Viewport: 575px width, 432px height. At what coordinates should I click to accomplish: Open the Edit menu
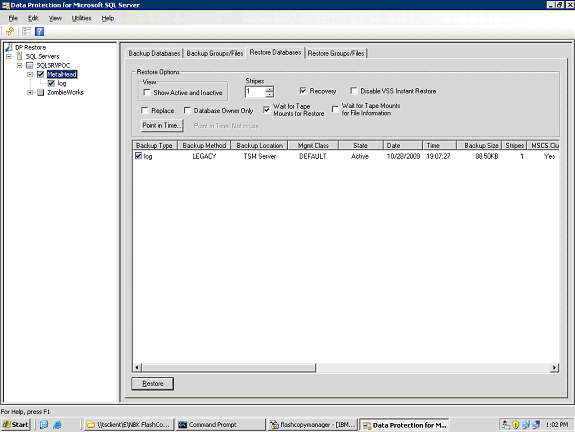point(33,18)
